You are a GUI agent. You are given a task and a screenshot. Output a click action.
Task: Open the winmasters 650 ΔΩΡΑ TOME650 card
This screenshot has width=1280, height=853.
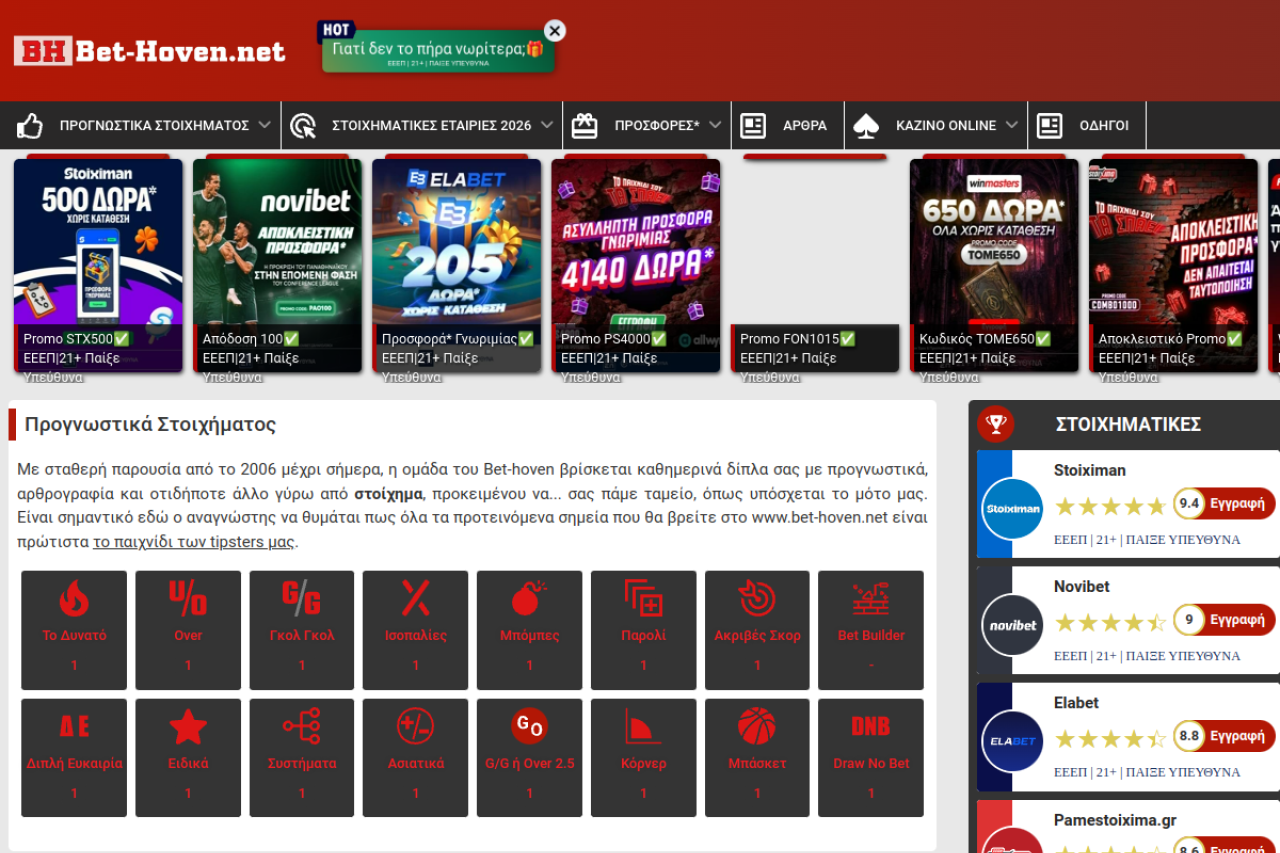(994, 265)
